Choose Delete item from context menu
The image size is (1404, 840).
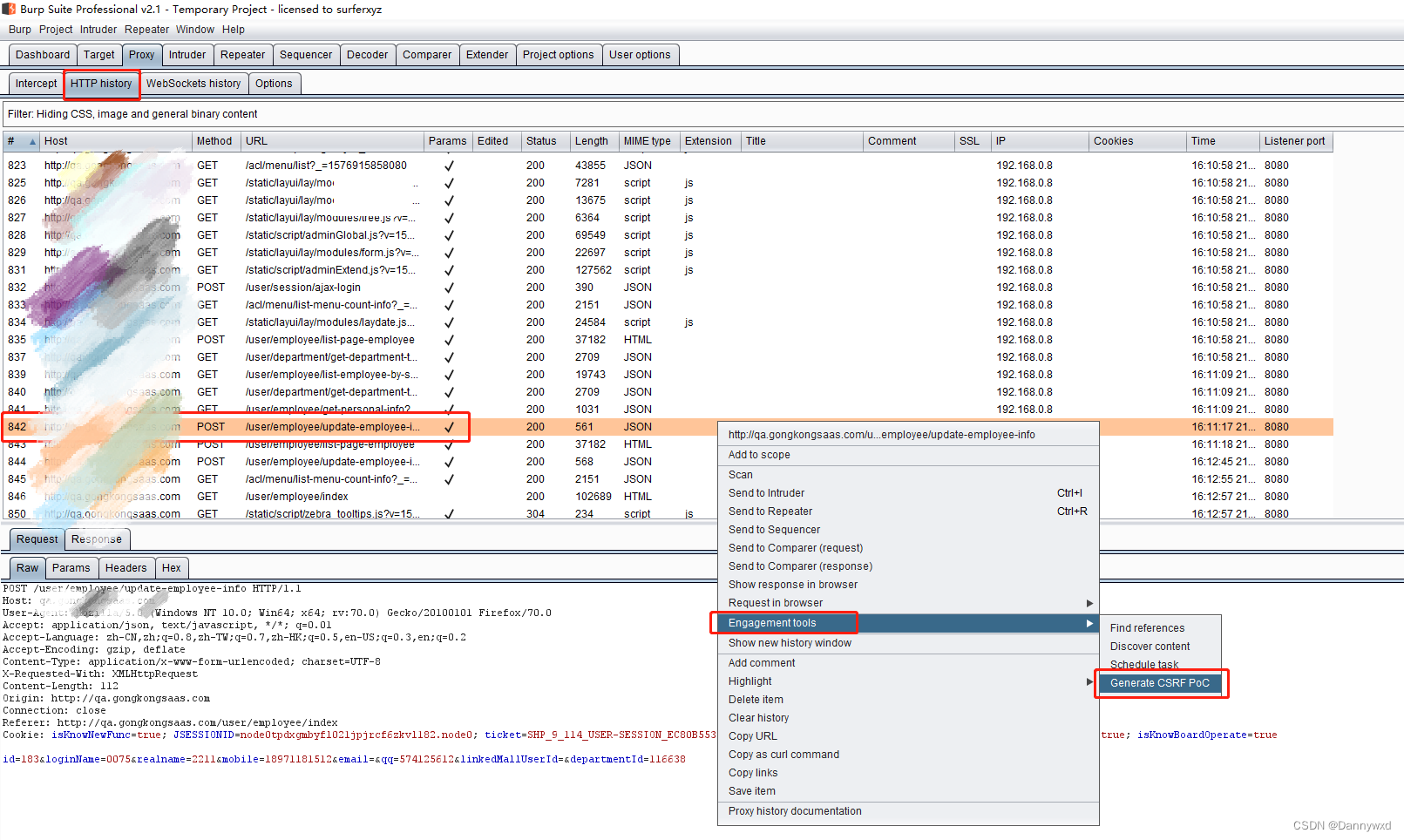click(x=908, y=700)
